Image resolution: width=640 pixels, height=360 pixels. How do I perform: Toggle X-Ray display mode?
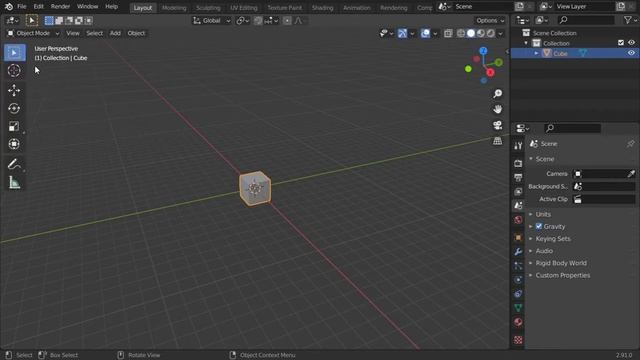pos(448,33)
